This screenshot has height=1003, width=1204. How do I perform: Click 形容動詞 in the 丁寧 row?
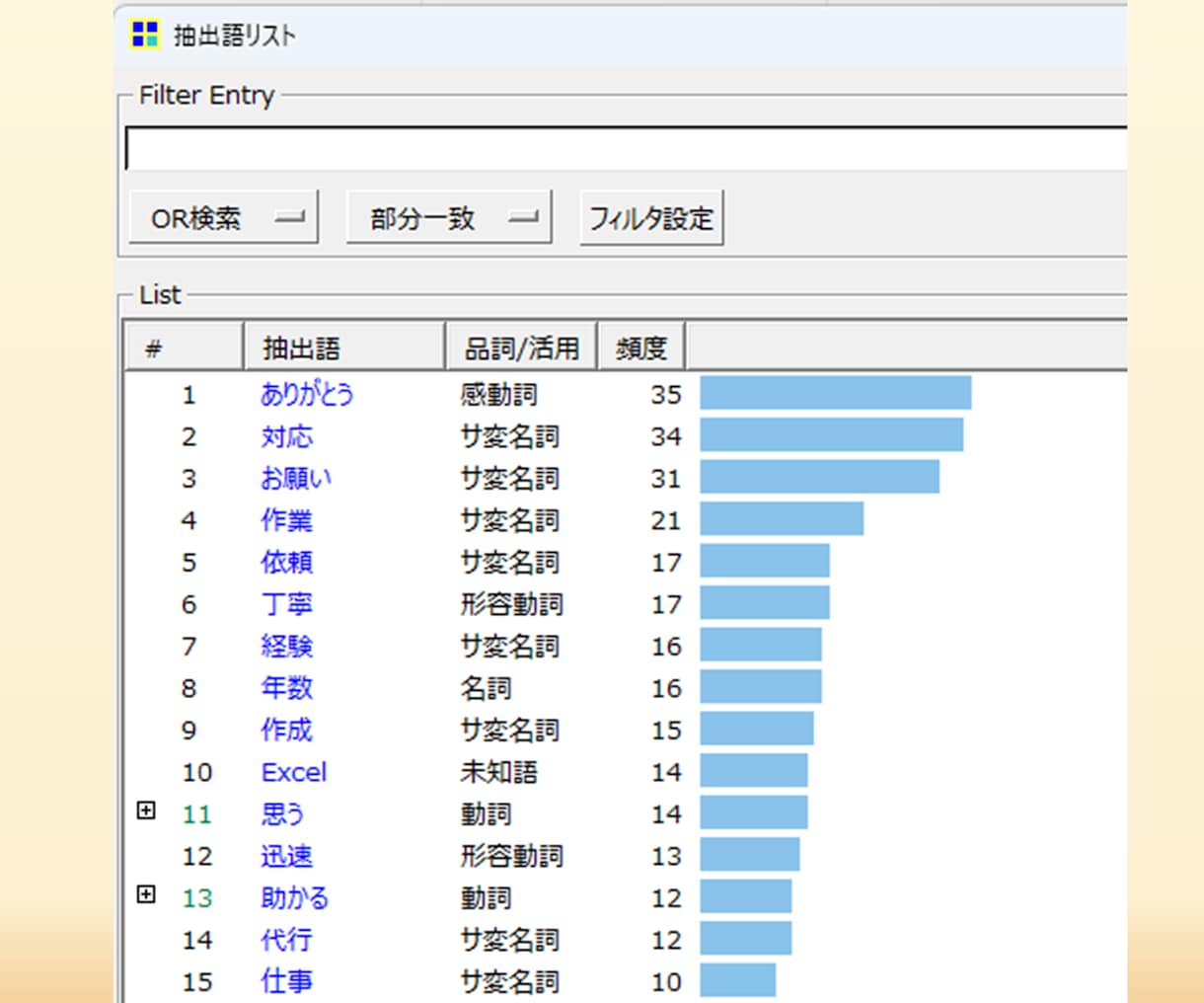(x=511, y=604)
